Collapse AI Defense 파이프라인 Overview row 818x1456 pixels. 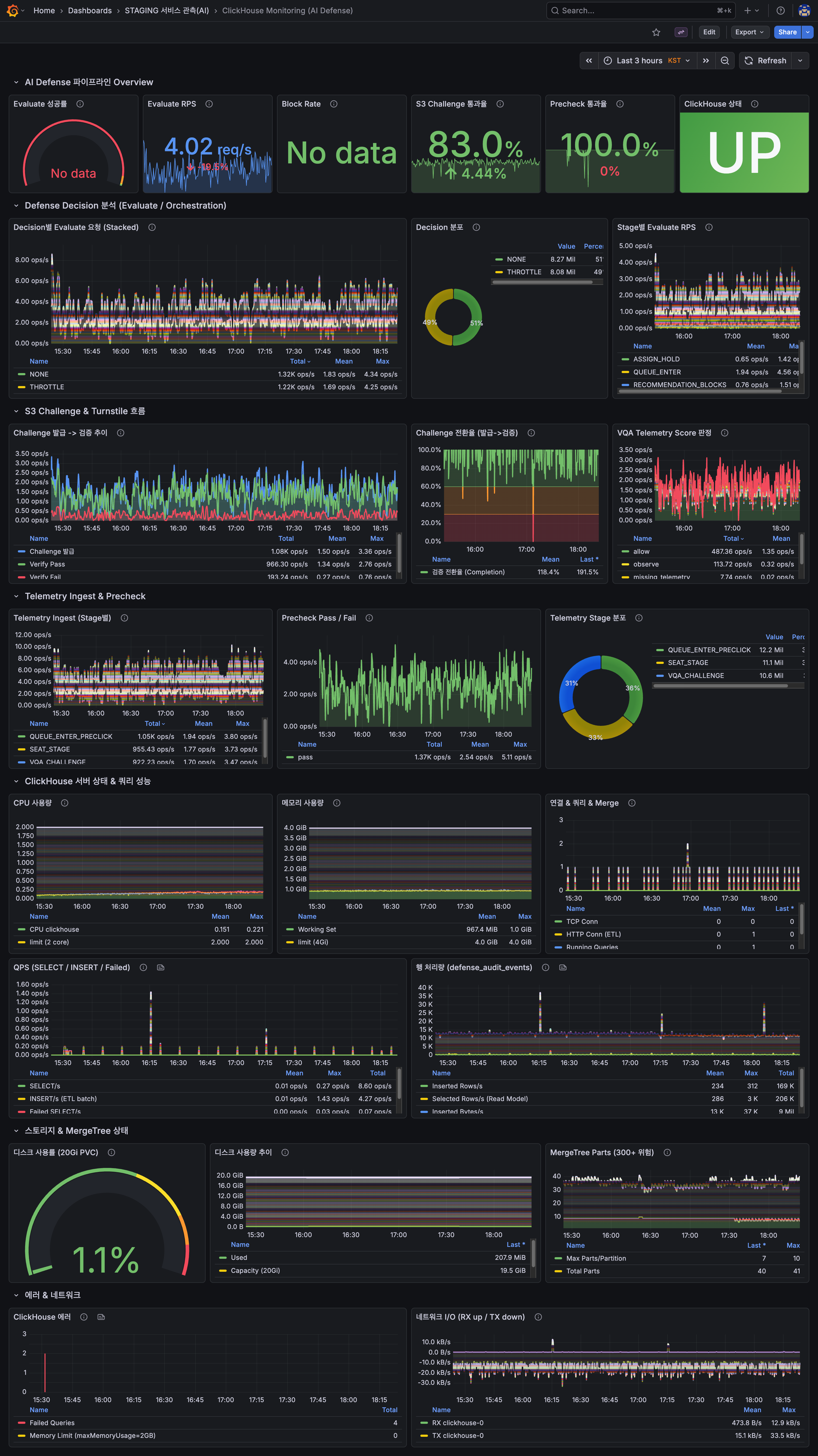[17, 83]
